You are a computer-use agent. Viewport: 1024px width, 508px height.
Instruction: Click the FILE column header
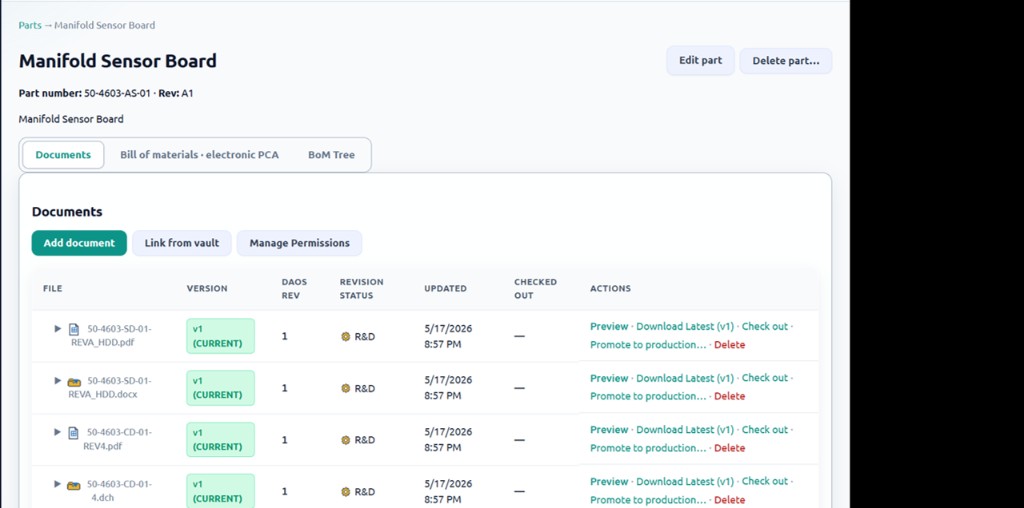click(x=53, y=288)
